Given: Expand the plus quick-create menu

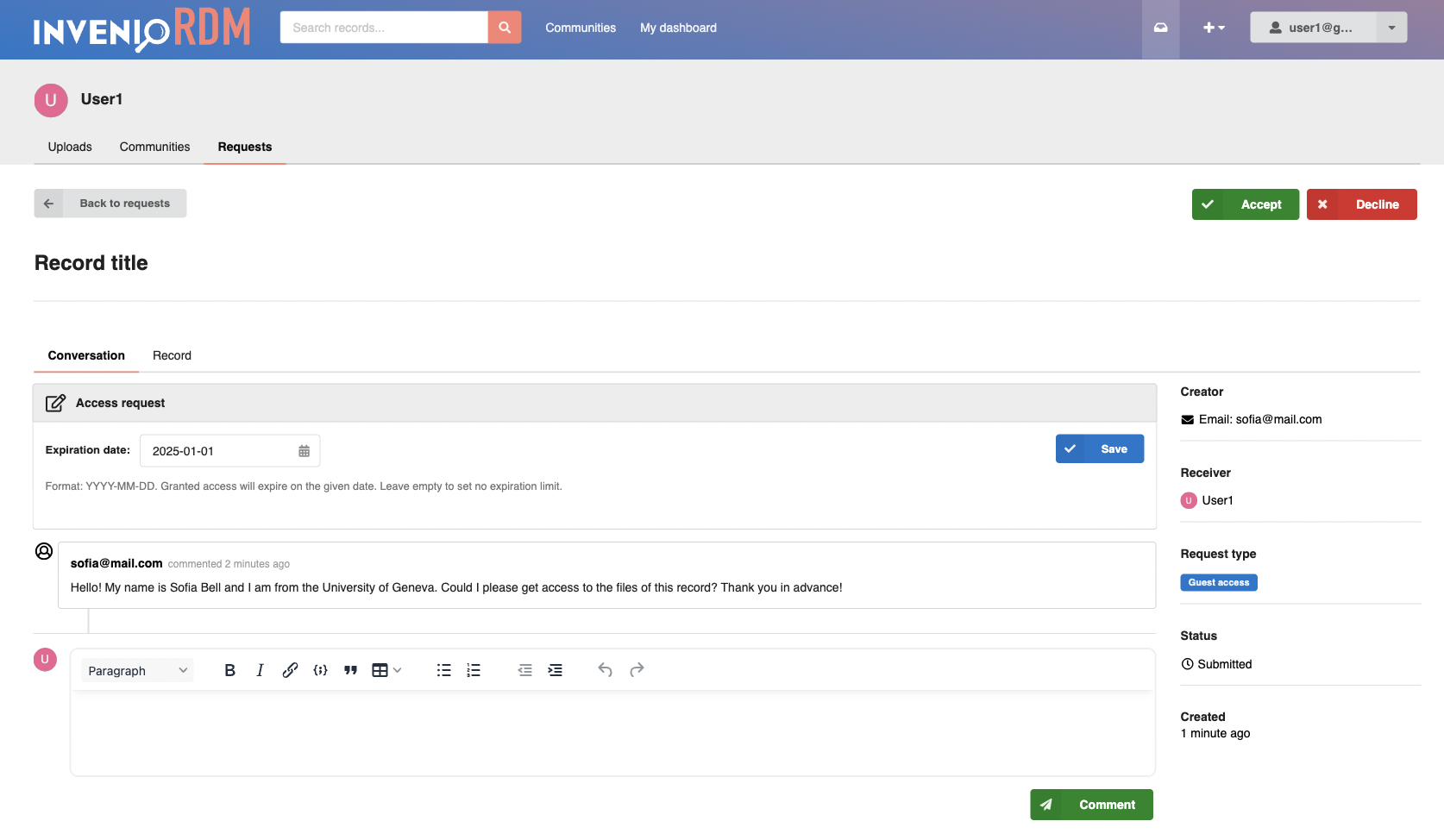Looking at the screenshot, I should coord(1214,28).
